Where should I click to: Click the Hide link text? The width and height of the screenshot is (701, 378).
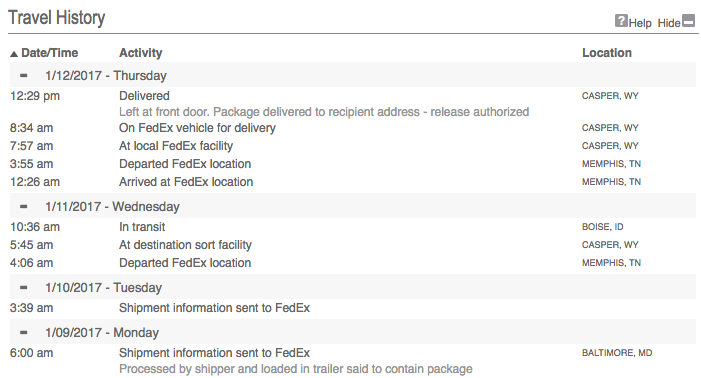click(669, 23)
